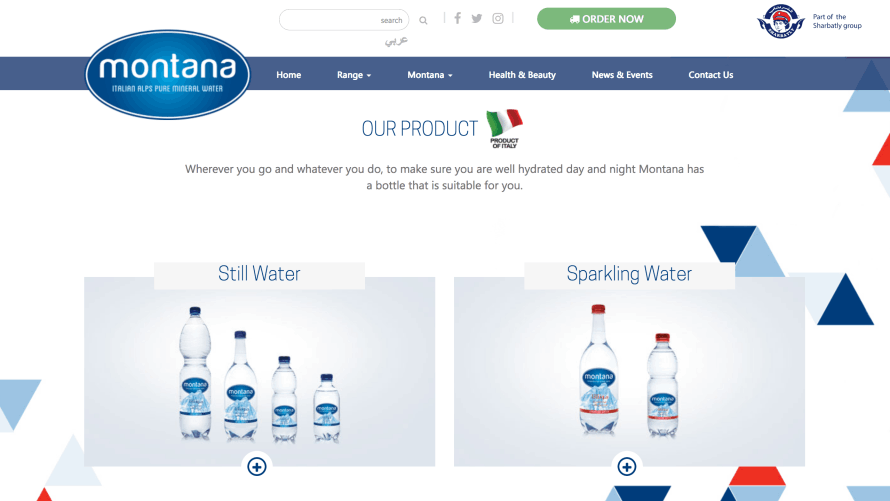Image resolution: width=890 pixels, height=501 pixels.
Task: Click the Montana oval logo
Action: click(167, 74)
